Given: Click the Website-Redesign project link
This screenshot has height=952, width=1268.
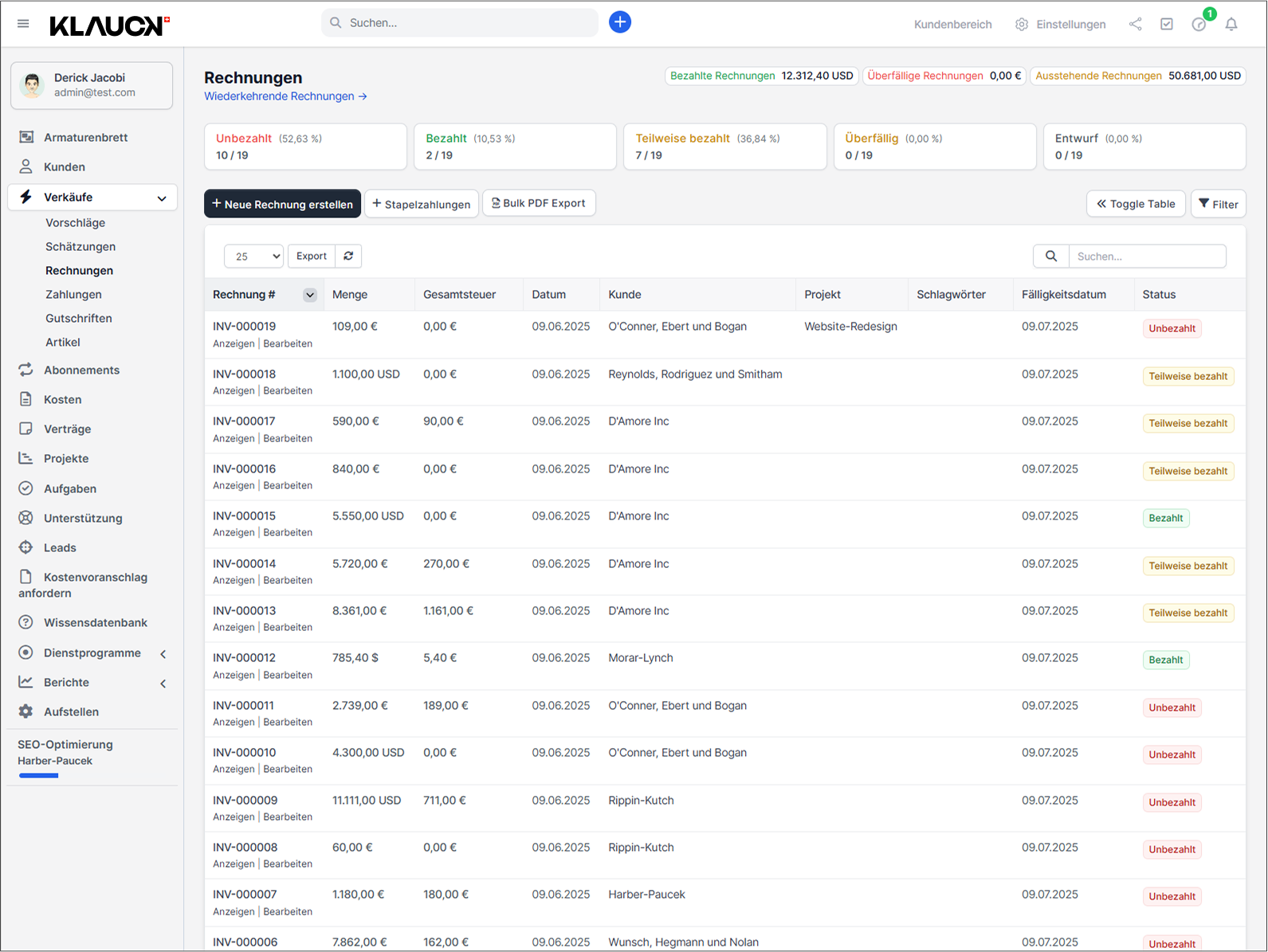Looking at the screenshot, I should pyautogui.click(x=850, y=327).
